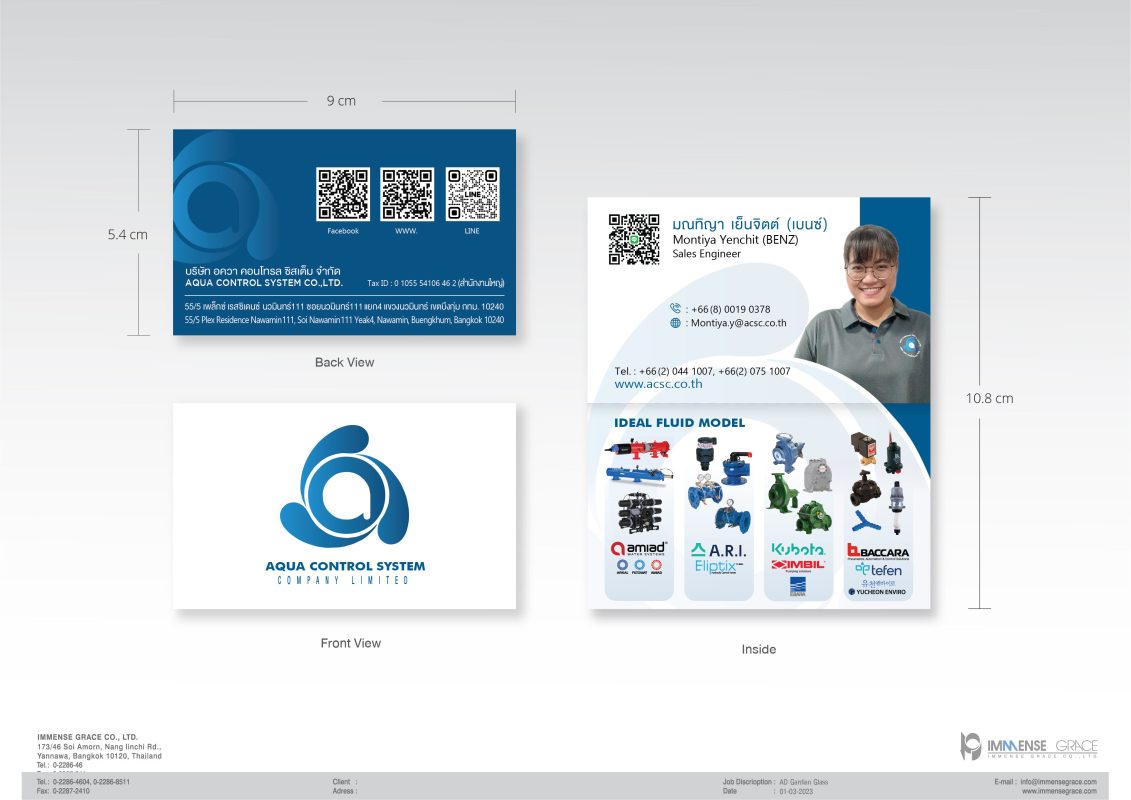Open the www.acsc.co.th website link
The width and height of the screenshot is (1131, 800).
(658, 384)
